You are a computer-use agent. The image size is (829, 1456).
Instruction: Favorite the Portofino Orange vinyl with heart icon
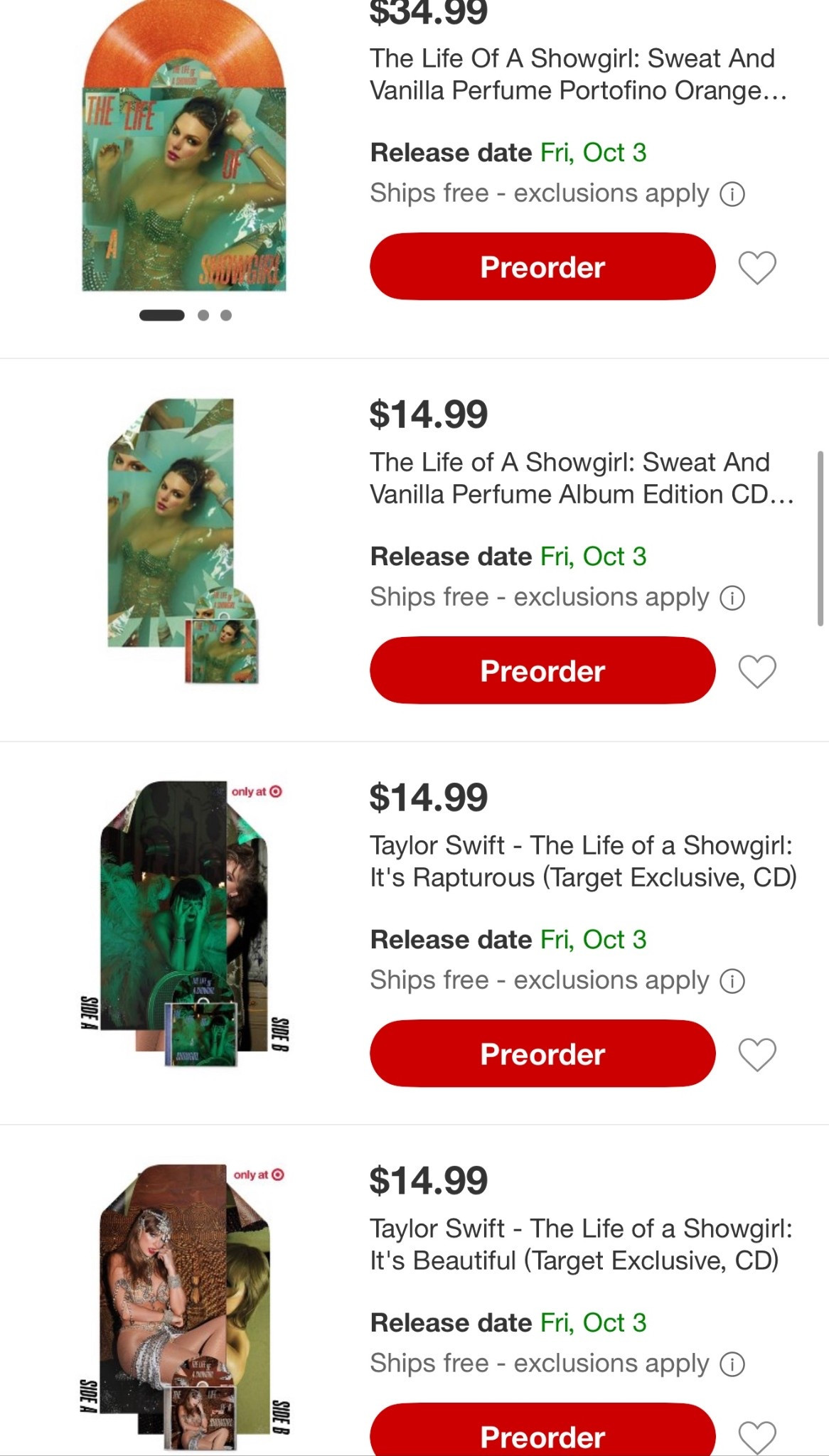[x=757, y=267]
